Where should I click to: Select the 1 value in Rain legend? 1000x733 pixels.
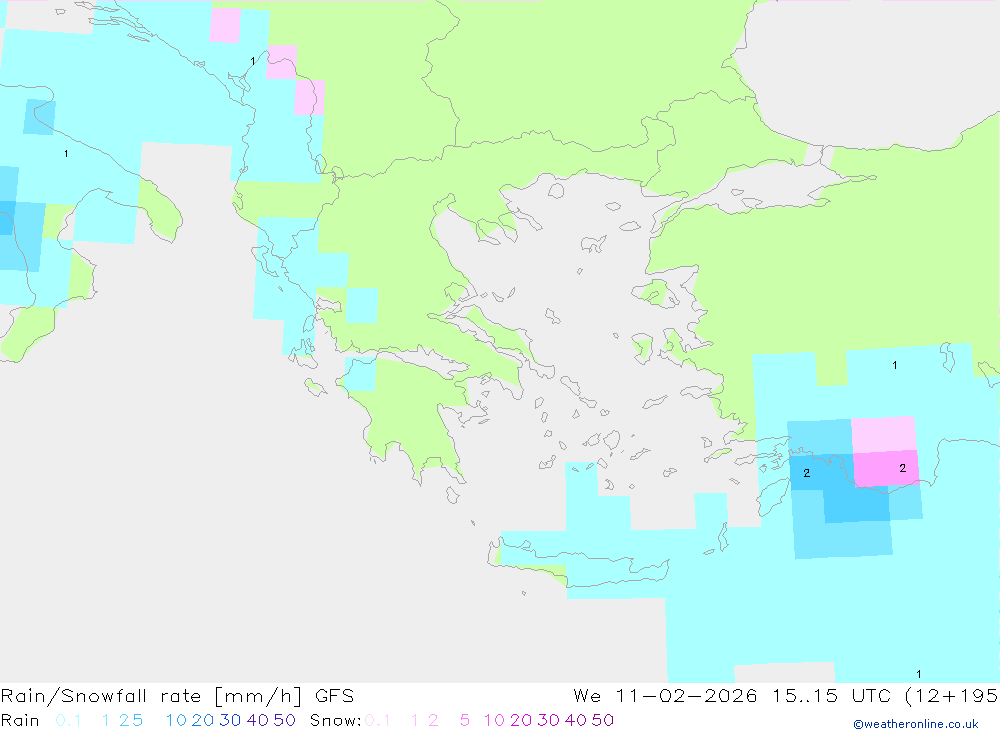(106, 720)
